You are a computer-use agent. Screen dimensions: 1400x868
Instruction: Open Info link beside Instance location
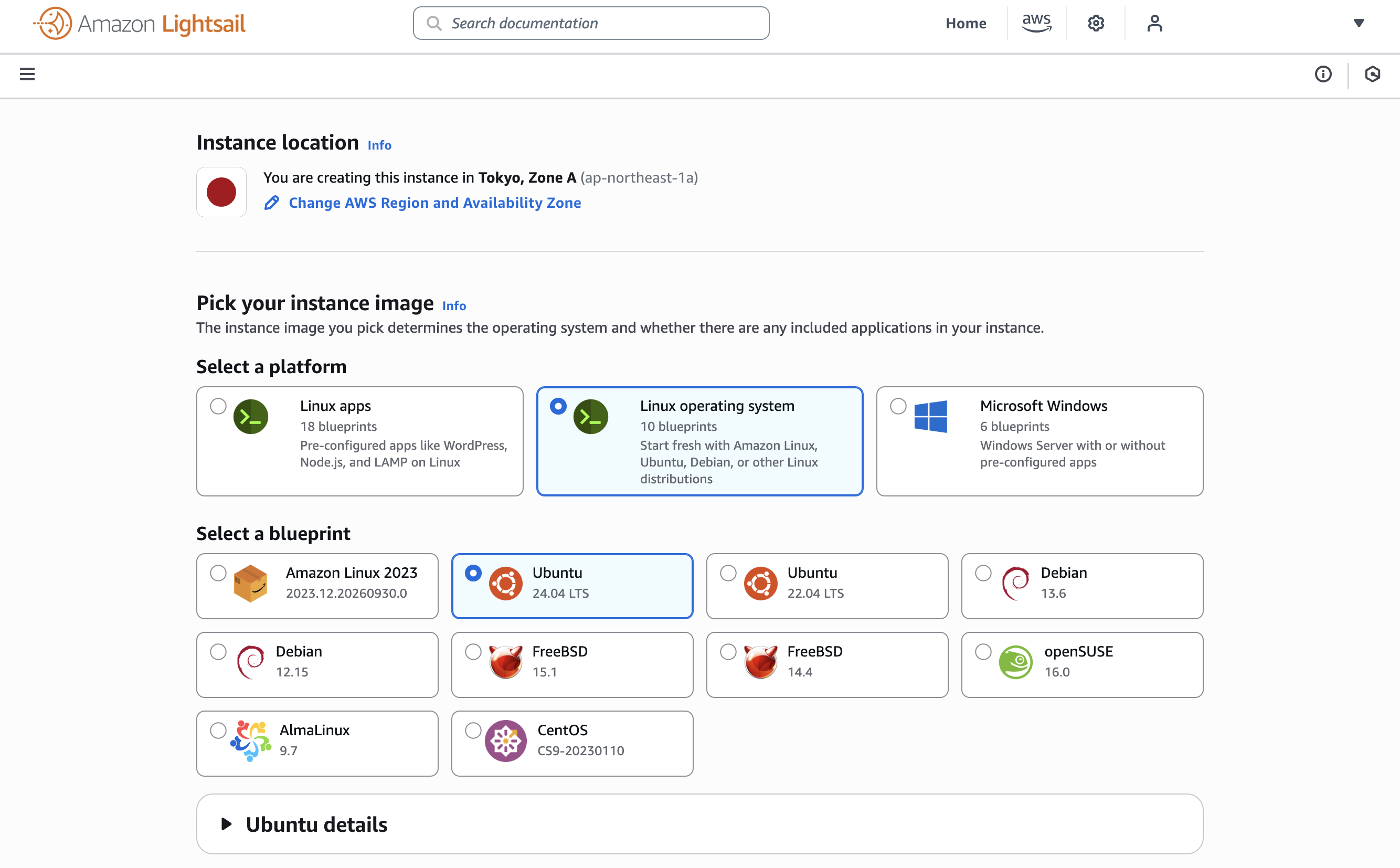tap(379, 145)
